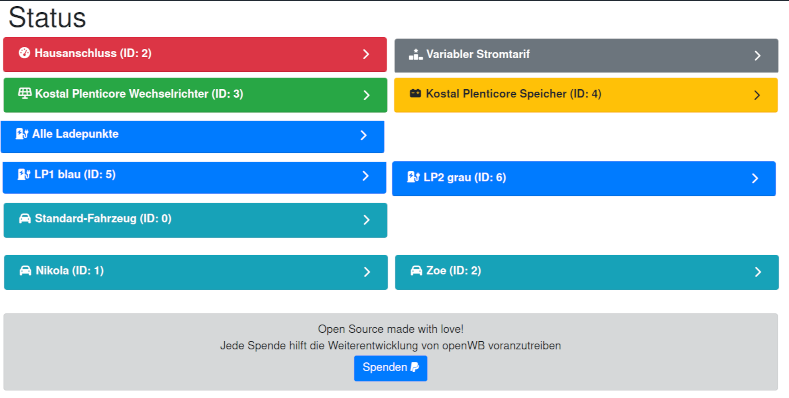Expand Hausanschluss card via its chevron
This screenshot has width=789, height=398.
click(366, 54)
